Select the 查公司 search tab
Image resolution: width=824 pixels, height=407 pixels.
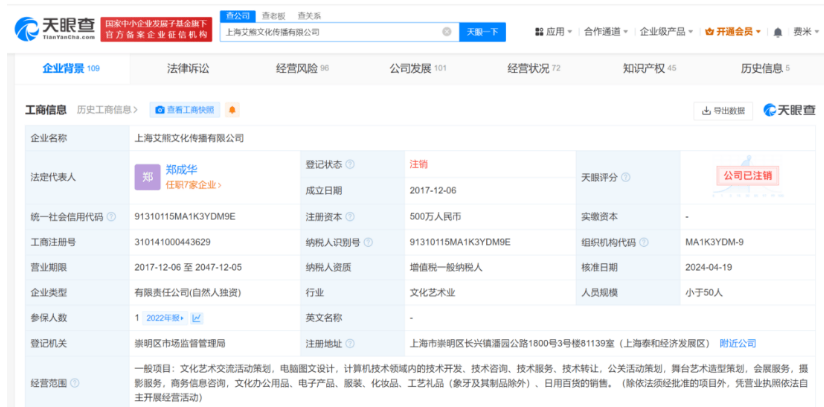pos(238,16)
